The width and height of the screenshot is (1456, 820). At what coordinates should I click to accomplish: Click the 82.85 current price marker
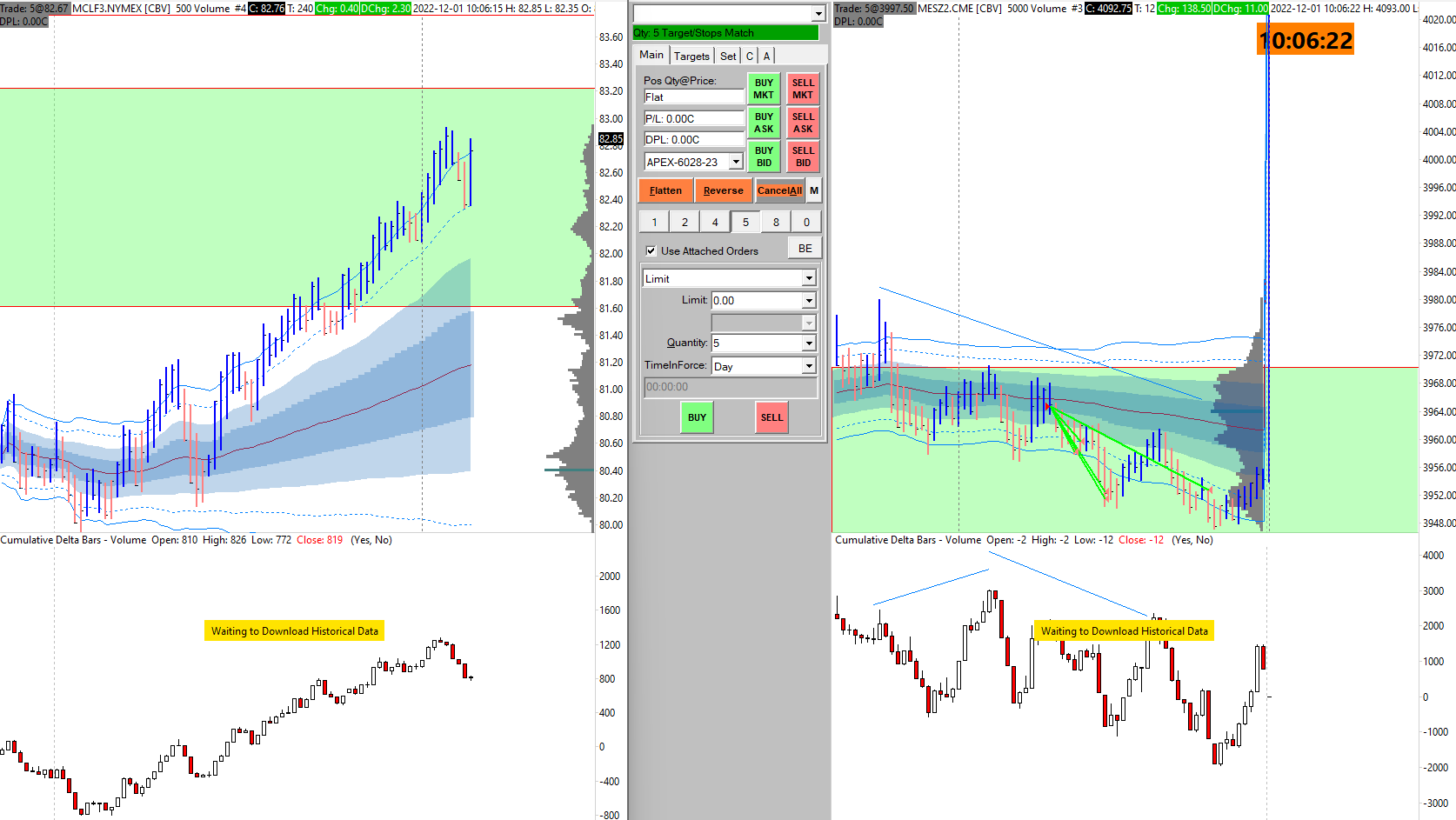pyautogui.click(x=611, y=138)
